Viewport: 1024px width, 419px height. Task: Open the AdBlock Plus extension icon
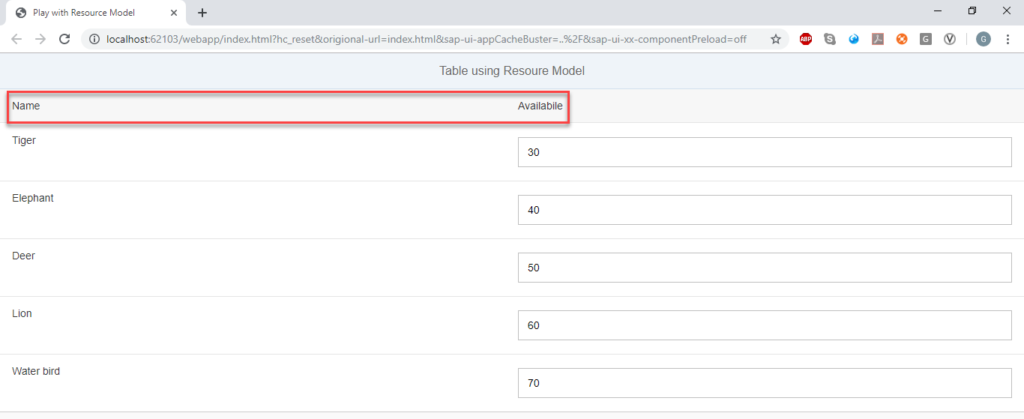click(806, 39)
